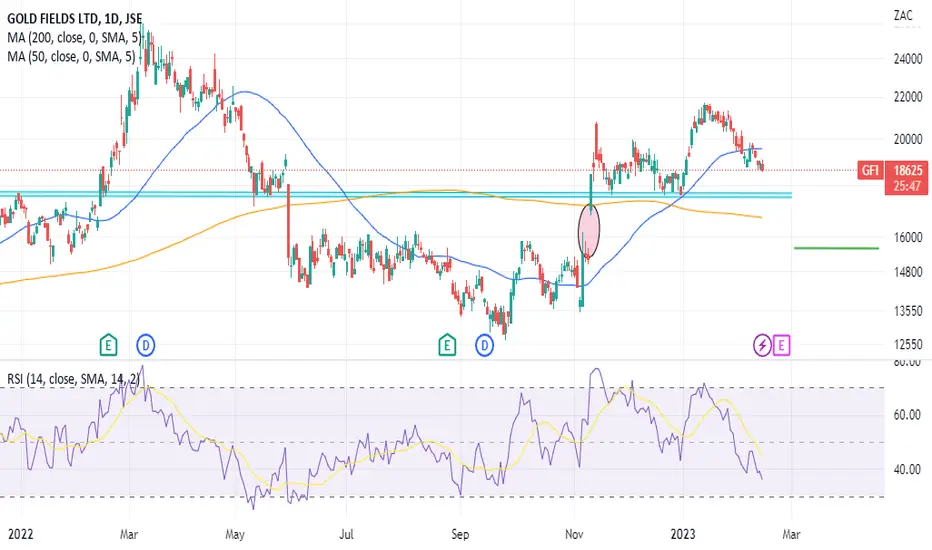
Task: Click the pink upcoming earnings 'E' marker
Action: (781, 345)
